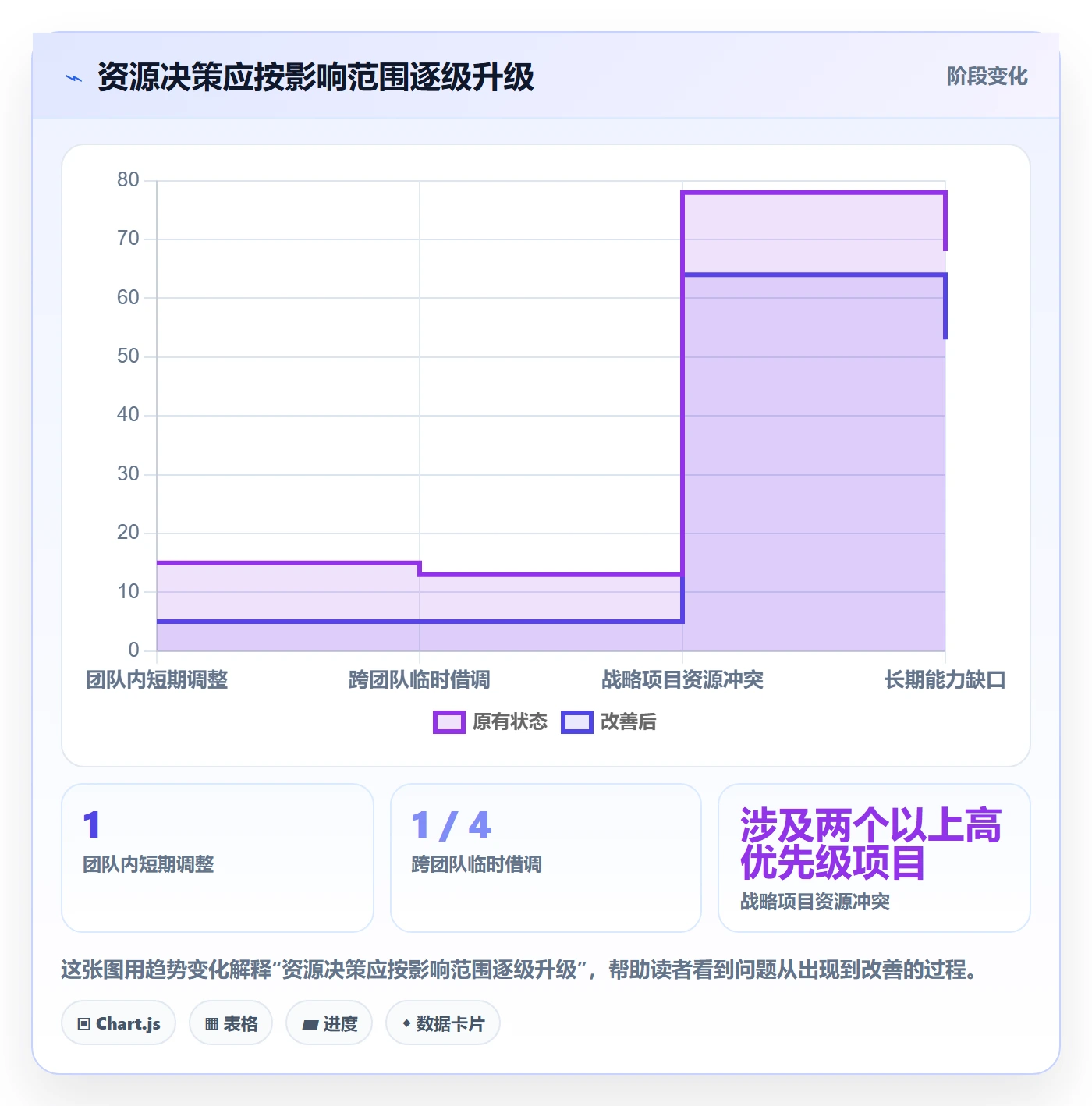Image resolution: width=1092 pixels, height=1106 pixels.
Task: Click the y-axis value 10
Action: pyautogui.click(x=128, y=592)
